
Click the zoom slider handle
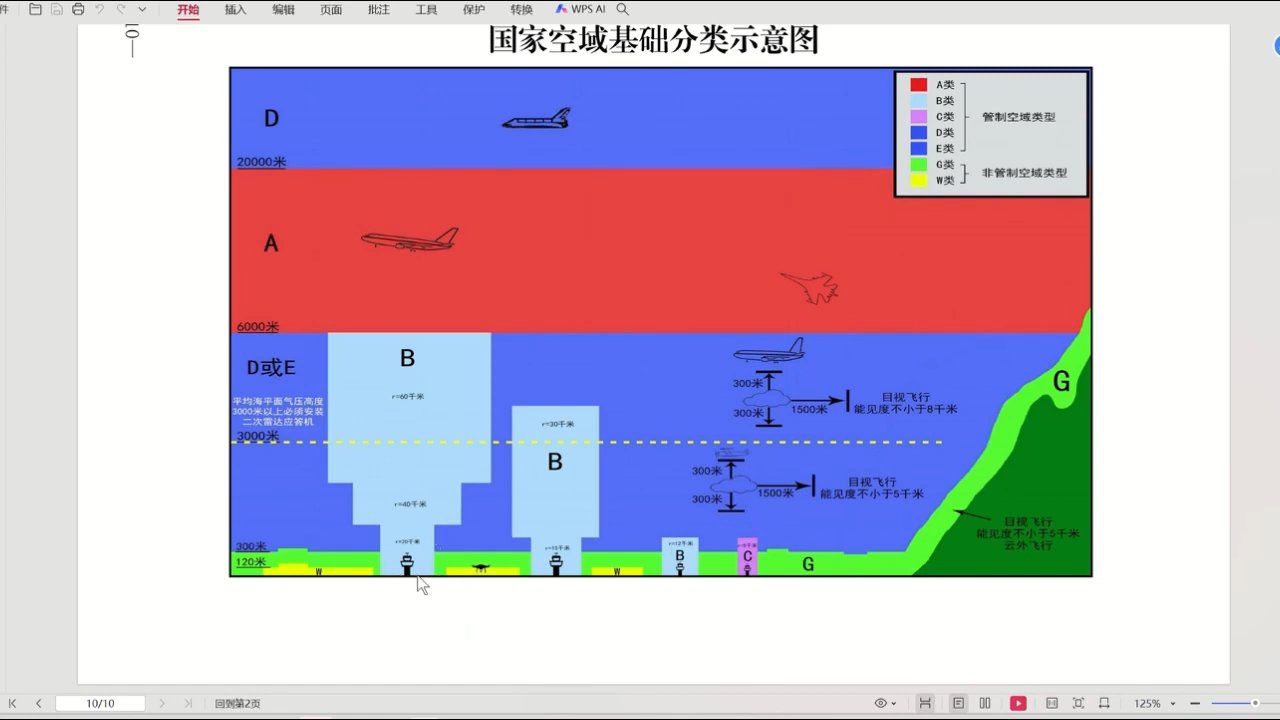tap(1255, 703)
